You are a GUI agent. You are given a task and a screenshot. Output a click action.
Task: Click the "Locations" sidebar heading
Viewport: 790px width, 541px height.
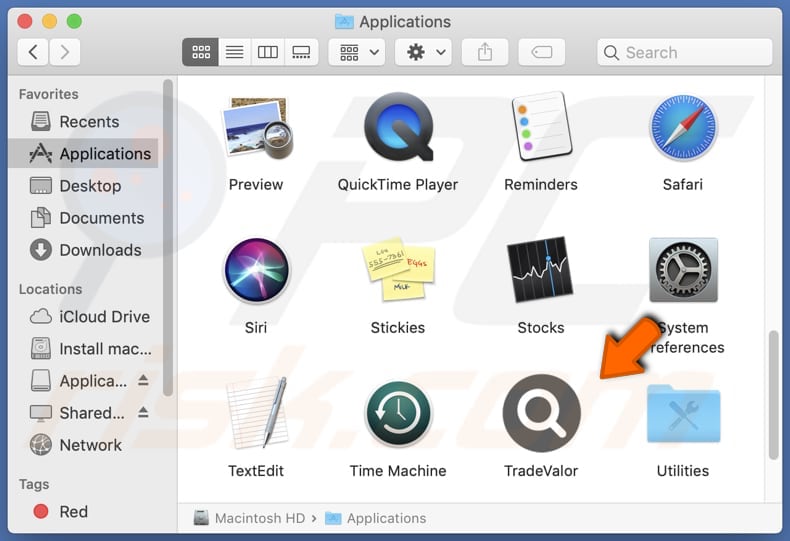(50, 289)
